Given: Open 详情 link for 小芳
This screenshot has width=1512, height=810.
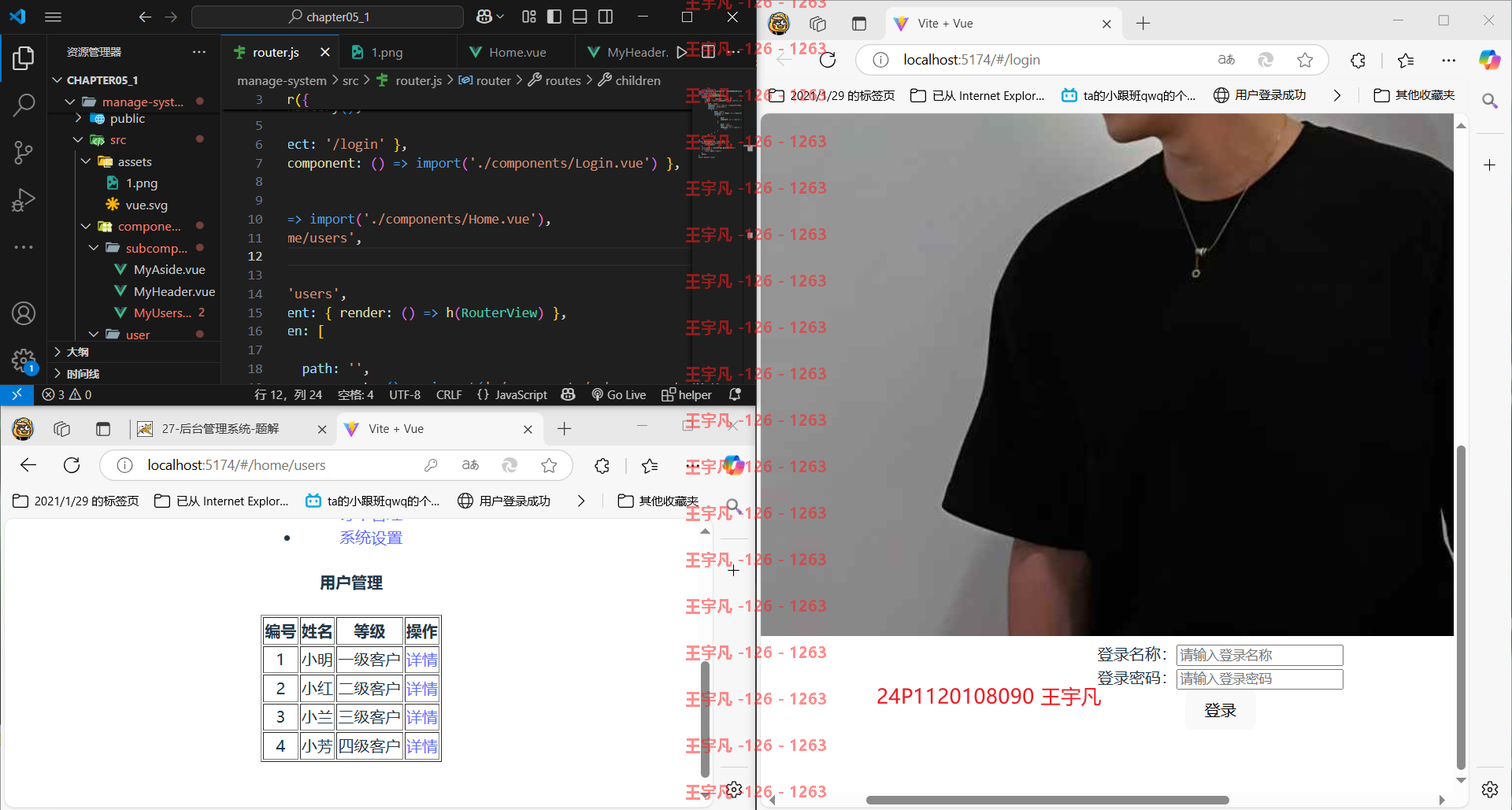Looking at the screenshot, I should coord(422,746).
